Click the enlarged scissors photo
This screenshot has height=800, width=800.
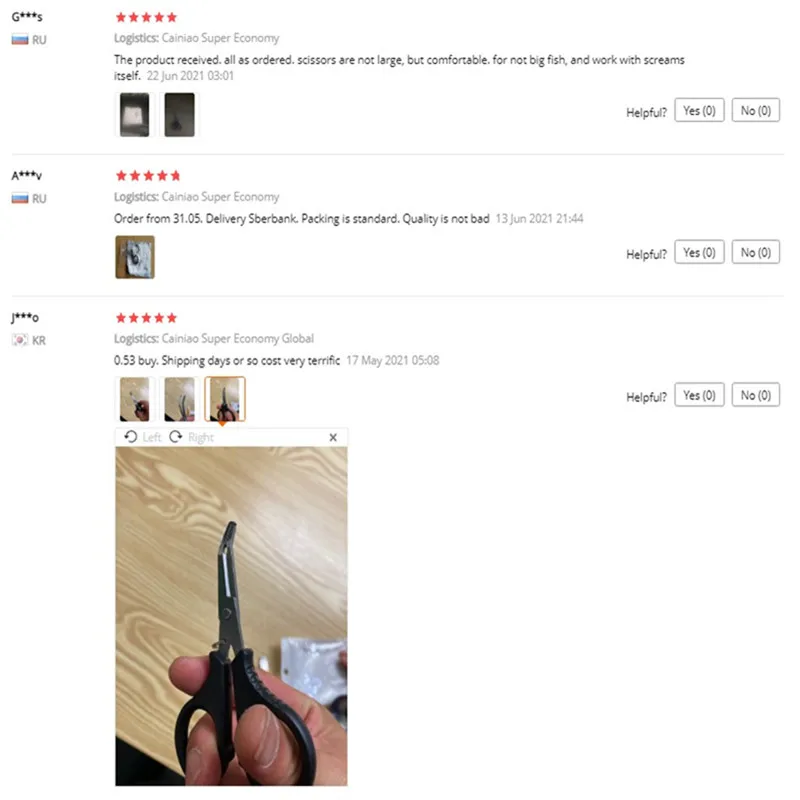(231, 616)
